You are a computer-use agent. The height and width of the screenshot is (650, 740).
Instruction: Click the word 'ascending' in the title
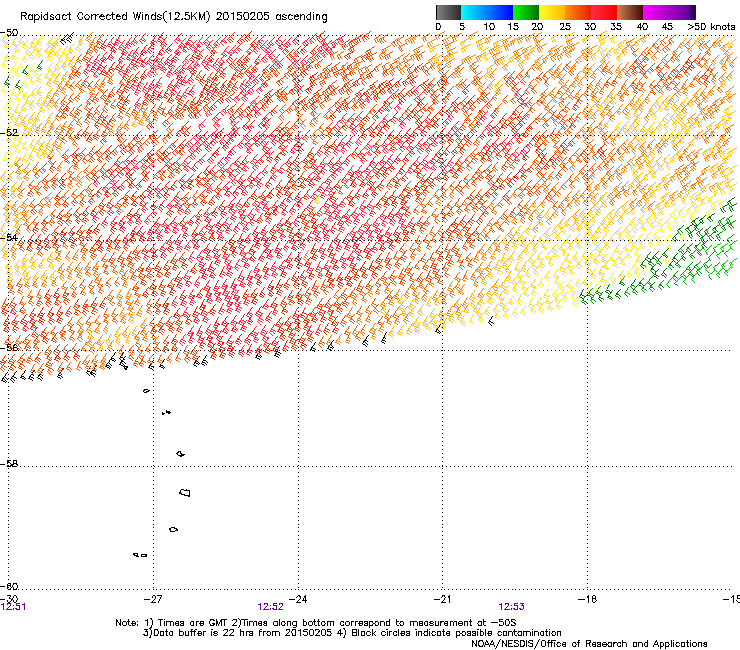[x=301, y=16]
